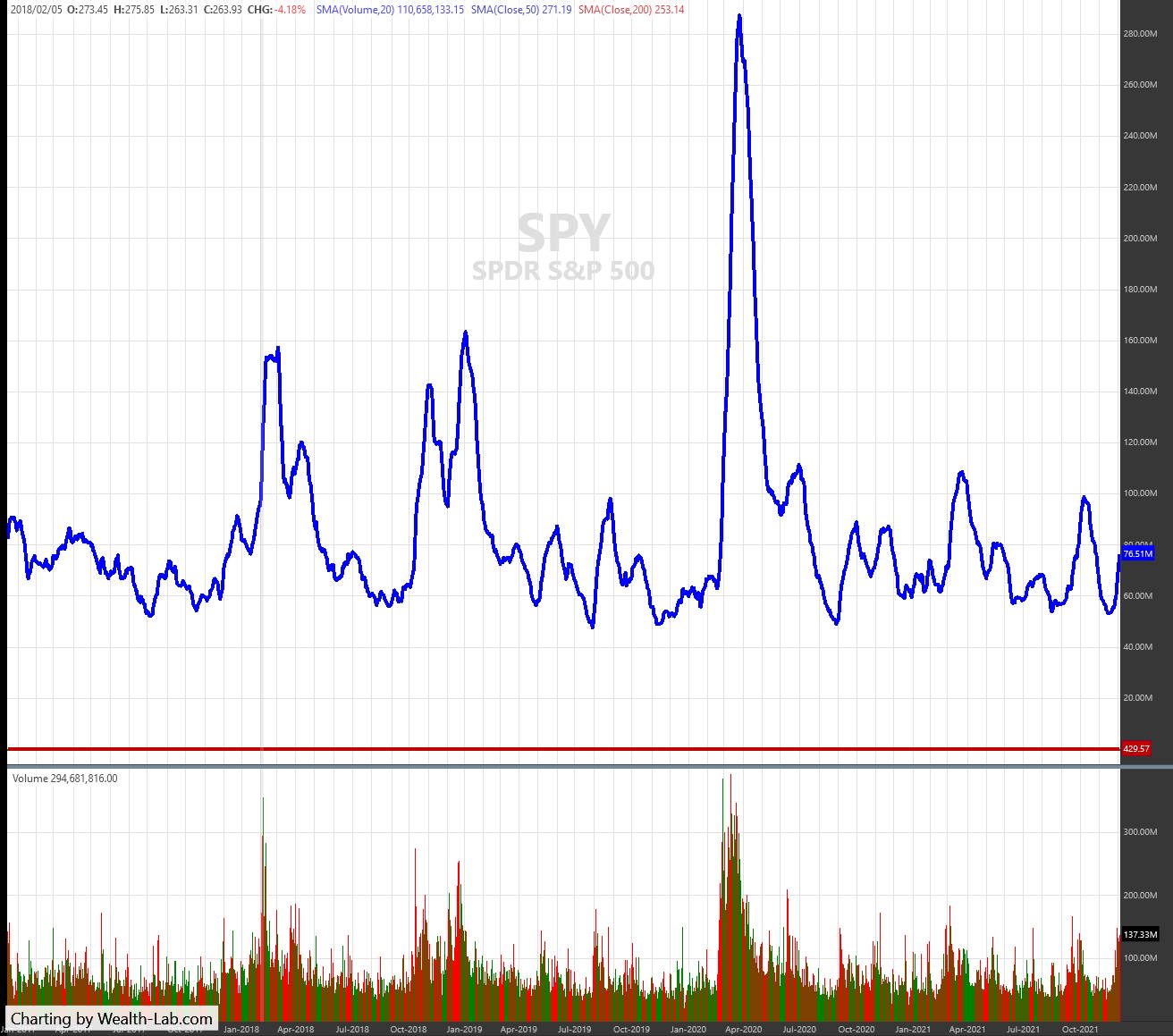Click the "260.00M" axis label
Viewport: 1173px width, 1036px height.
1141,85
